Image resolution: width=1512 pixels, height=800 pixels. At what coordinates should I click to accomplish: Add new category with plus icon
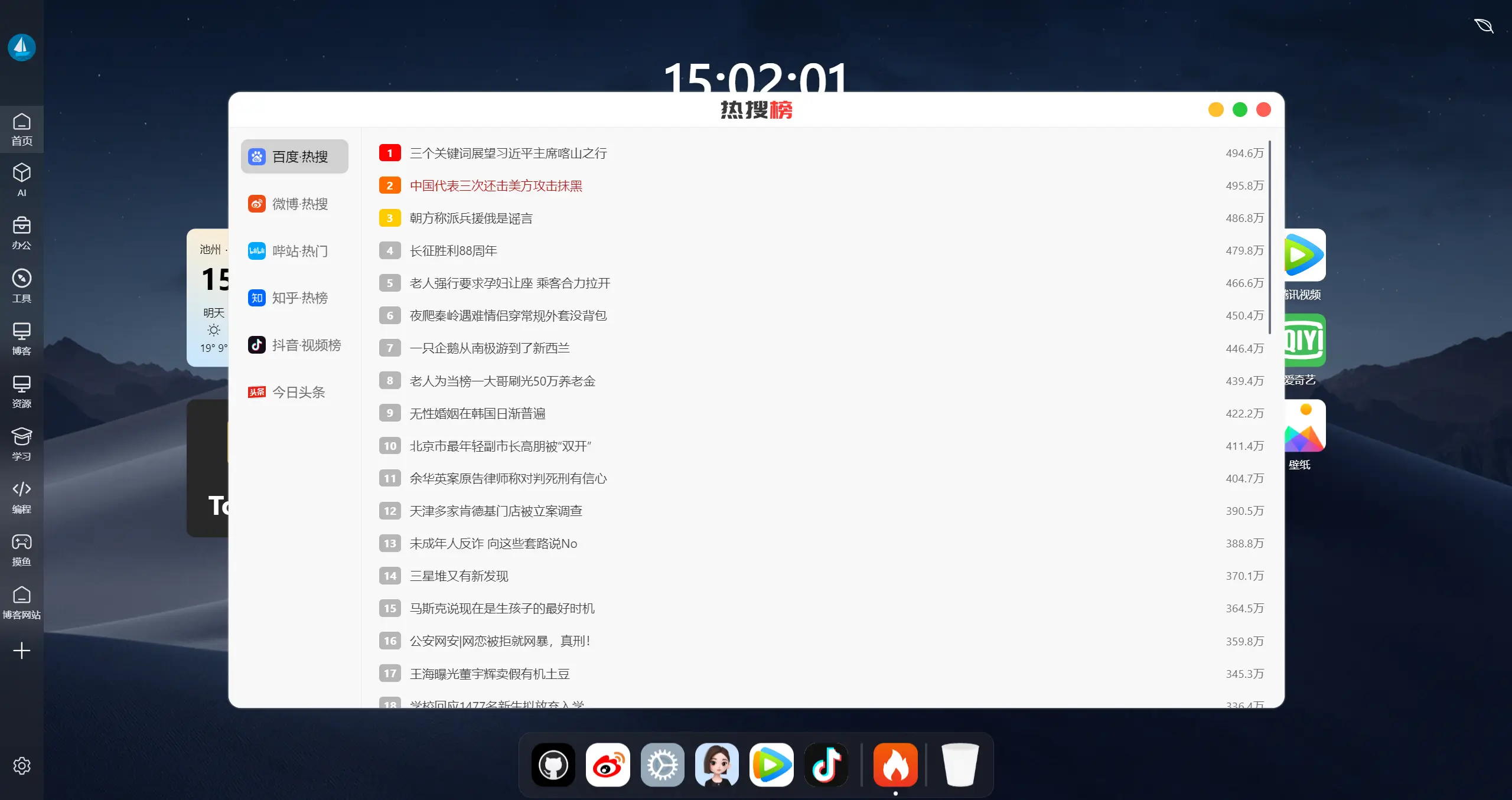pyautogui.click(x=22, y=651)
